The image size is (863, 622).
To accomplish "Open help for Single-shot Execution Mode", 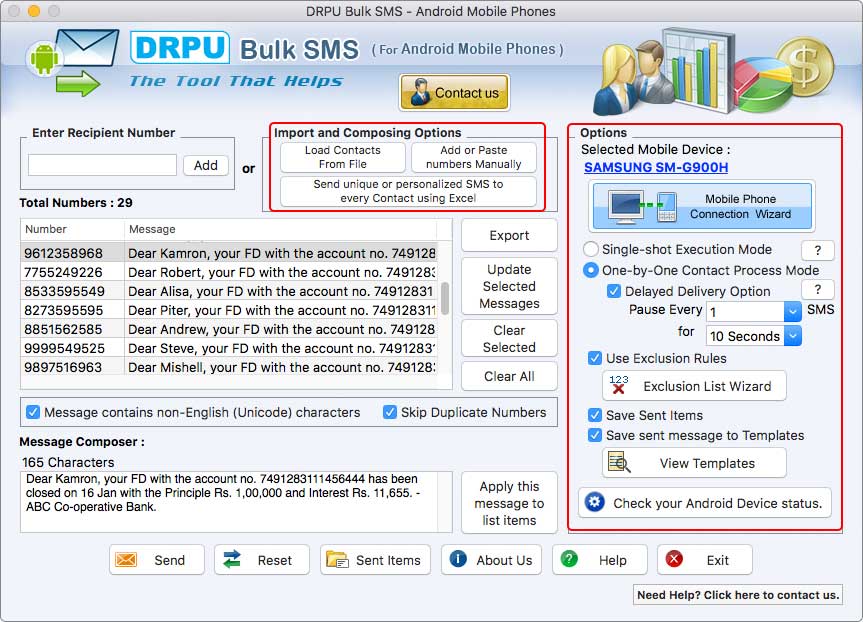I will click(817, 250).
